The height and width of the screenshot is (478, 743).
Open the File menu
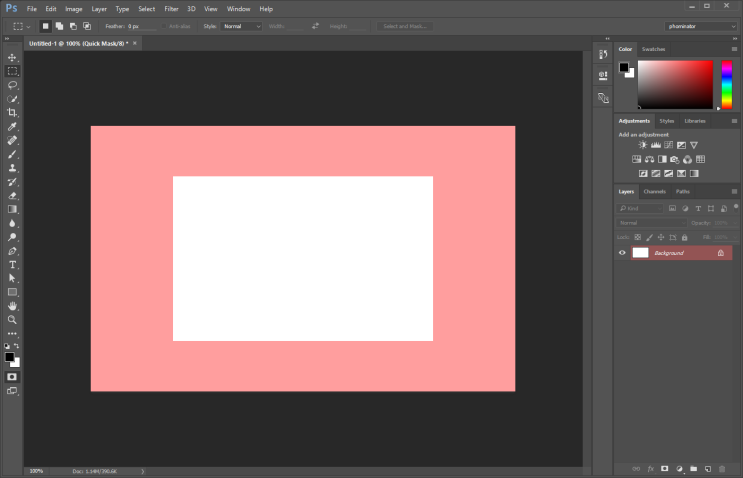point(32,9)
